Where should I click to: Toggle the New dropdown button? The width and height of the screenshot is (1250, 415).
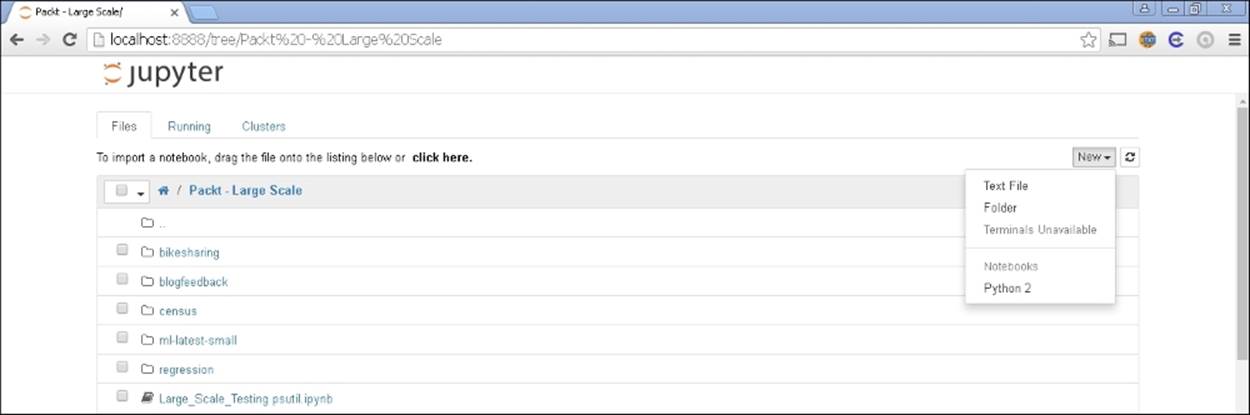coord(1094,157)
